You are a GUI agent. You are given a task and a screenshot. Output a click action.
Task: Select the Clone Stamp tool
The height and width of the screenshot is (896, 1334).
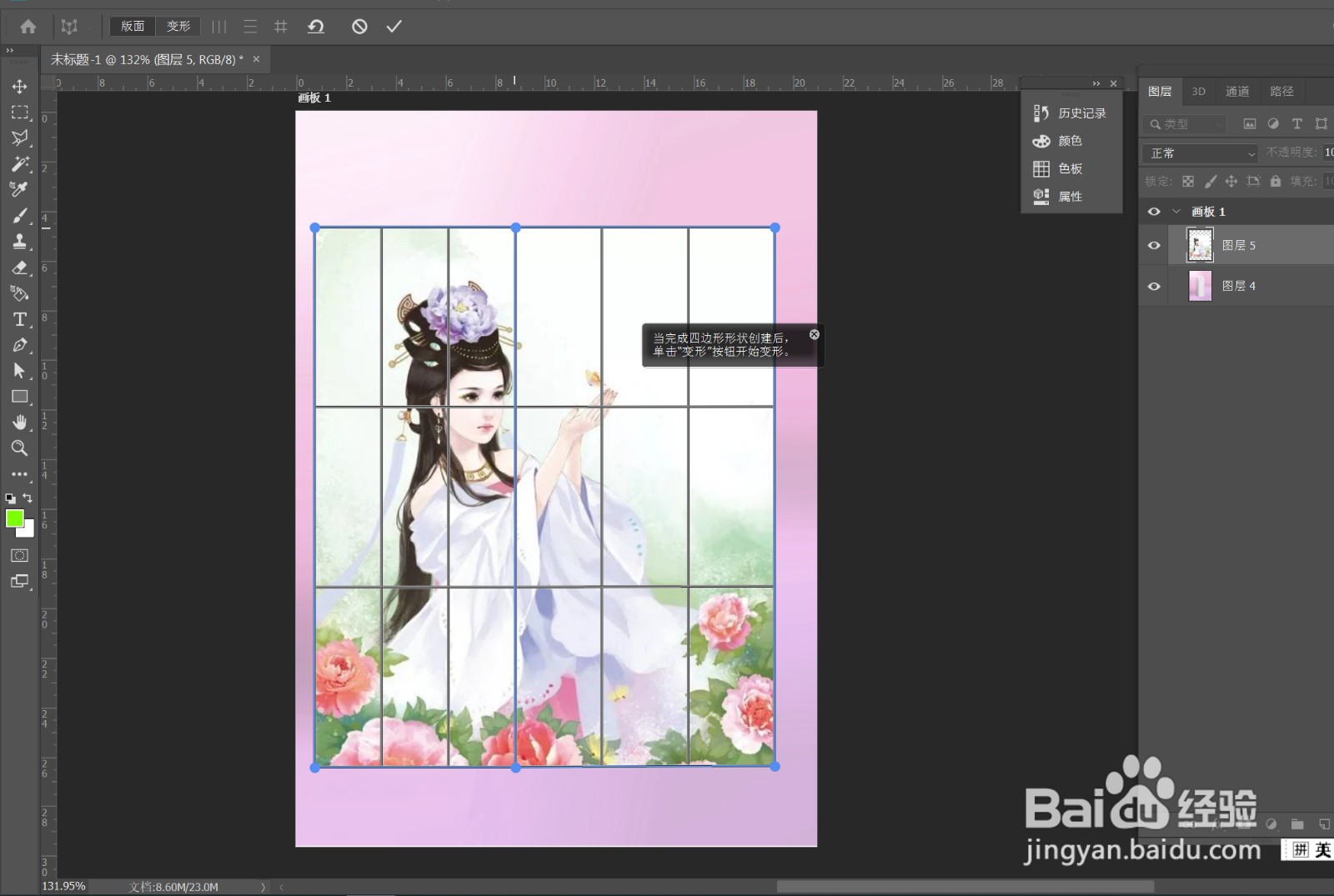(20, 242)
